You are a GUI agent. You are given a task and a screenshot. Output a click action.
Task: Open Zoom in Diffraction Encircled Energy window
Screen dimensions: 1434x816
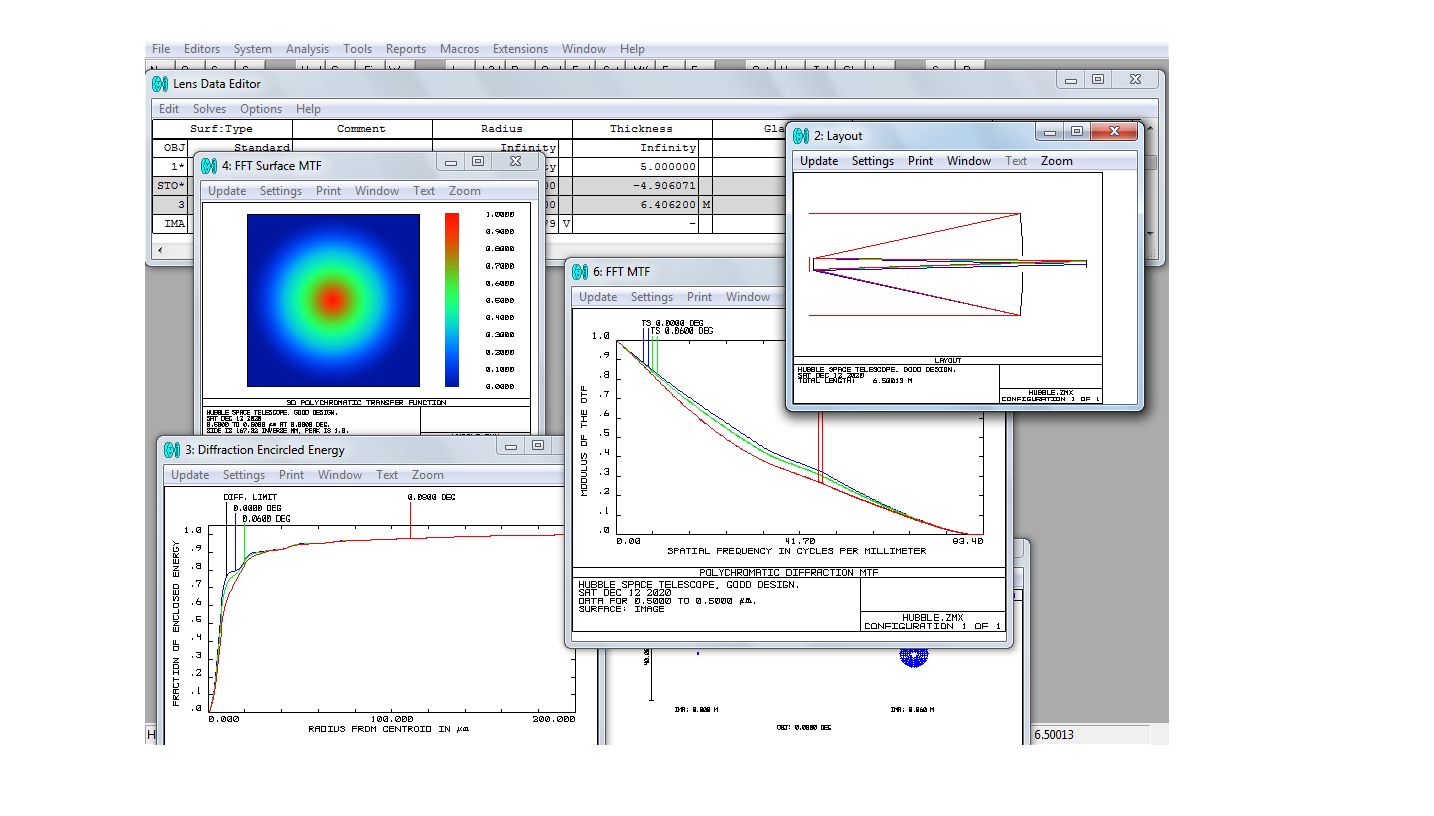click(x=428, y=475)
